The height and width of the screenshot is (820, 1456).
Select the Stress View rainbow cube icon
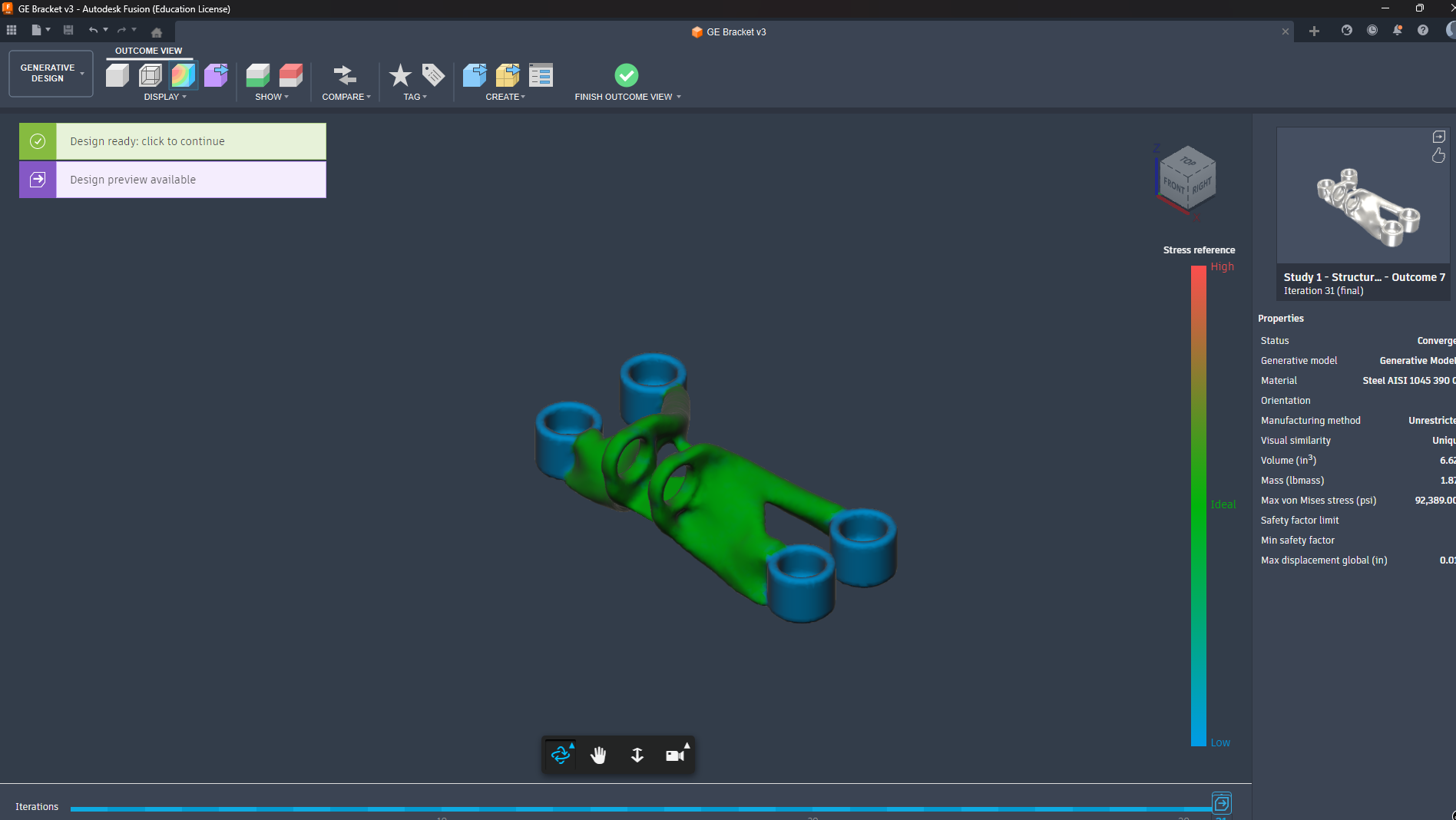[184, 75]
